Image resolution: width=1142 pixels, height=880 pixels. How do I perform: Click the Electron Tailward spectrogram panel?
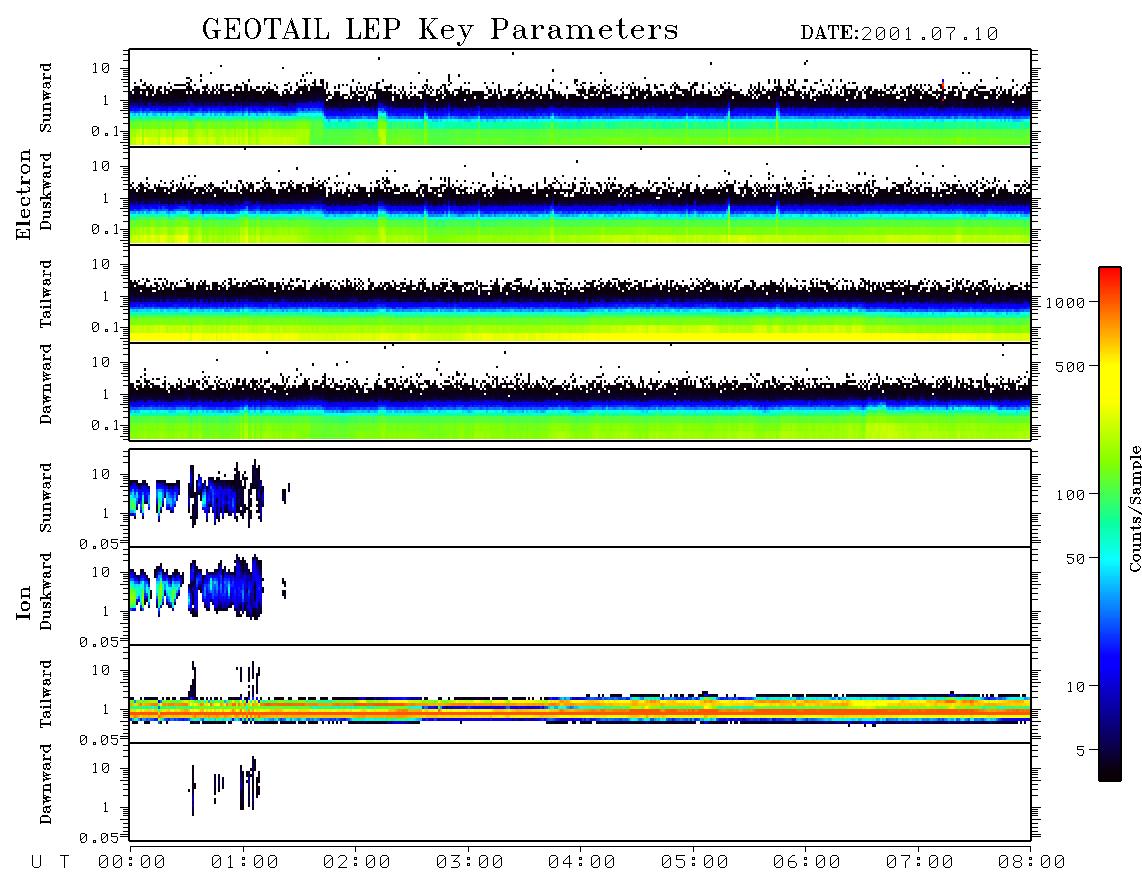click(580, 294)
